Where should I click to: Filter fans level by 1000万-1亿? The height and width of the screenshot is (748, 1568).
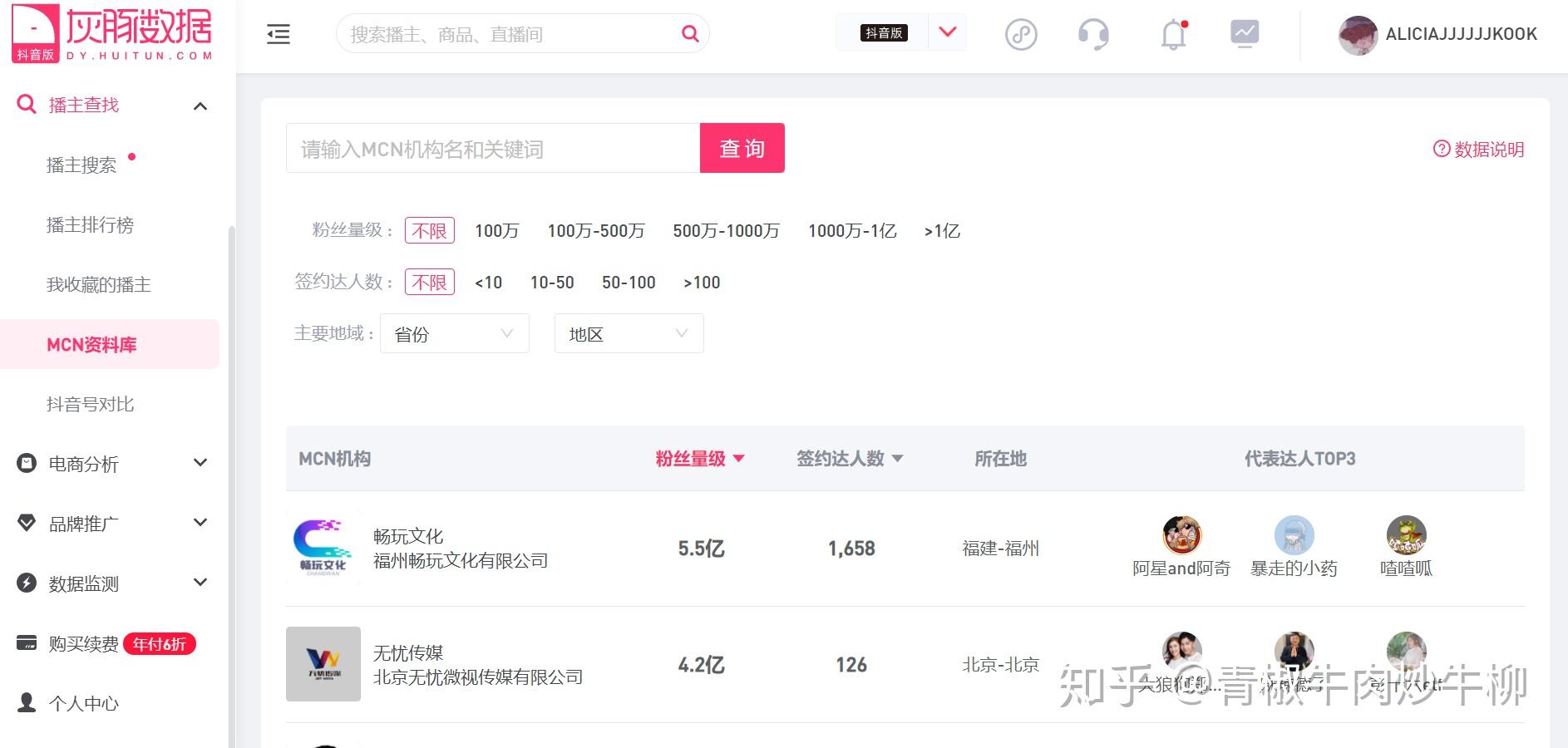(852, 231)
